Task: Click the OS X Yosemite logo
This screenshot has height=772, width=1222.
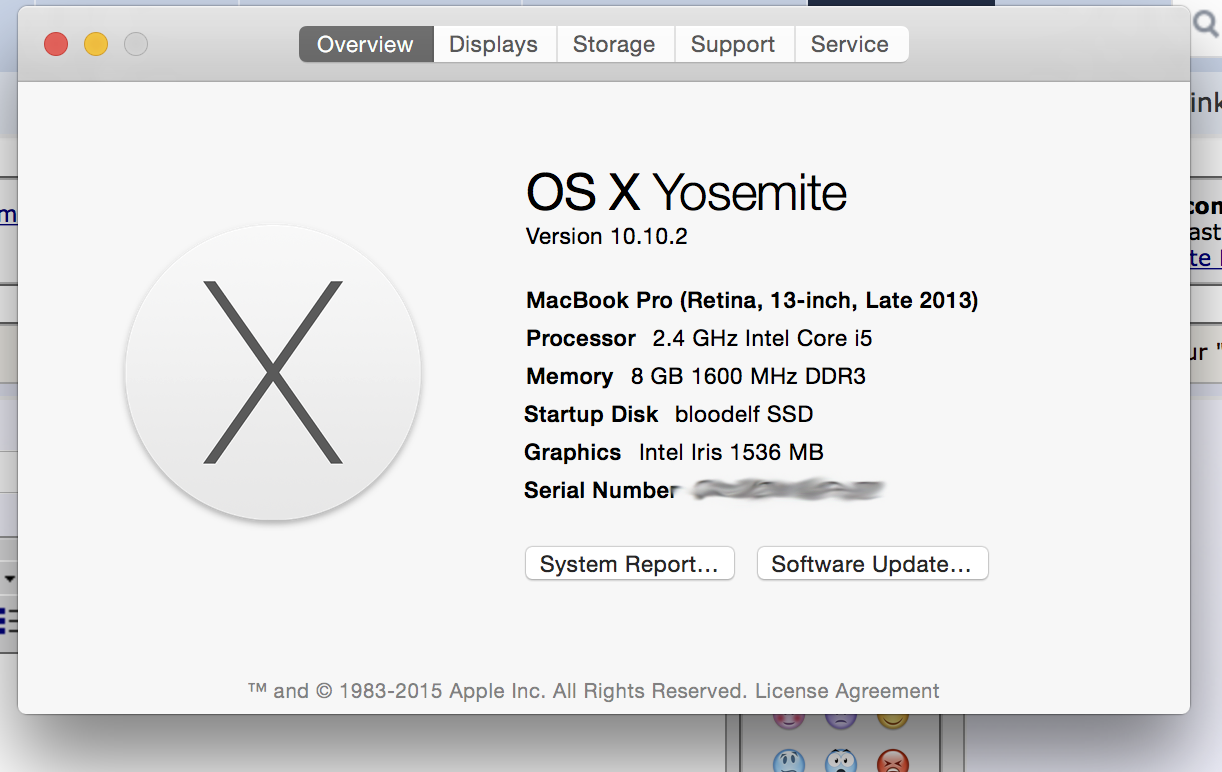Action: (273, 372)
